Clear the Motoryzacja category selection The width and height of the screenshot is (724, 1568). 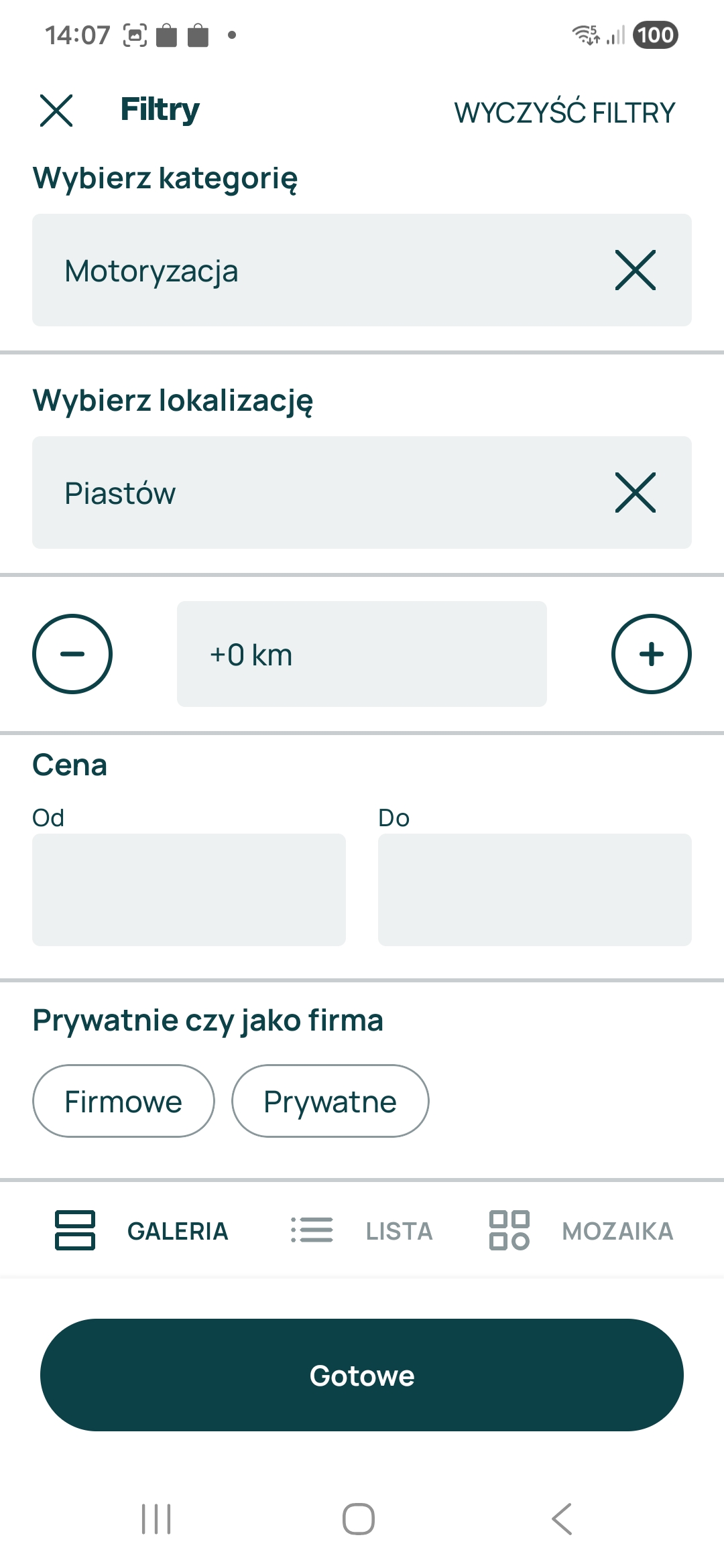tap(635, 271)
